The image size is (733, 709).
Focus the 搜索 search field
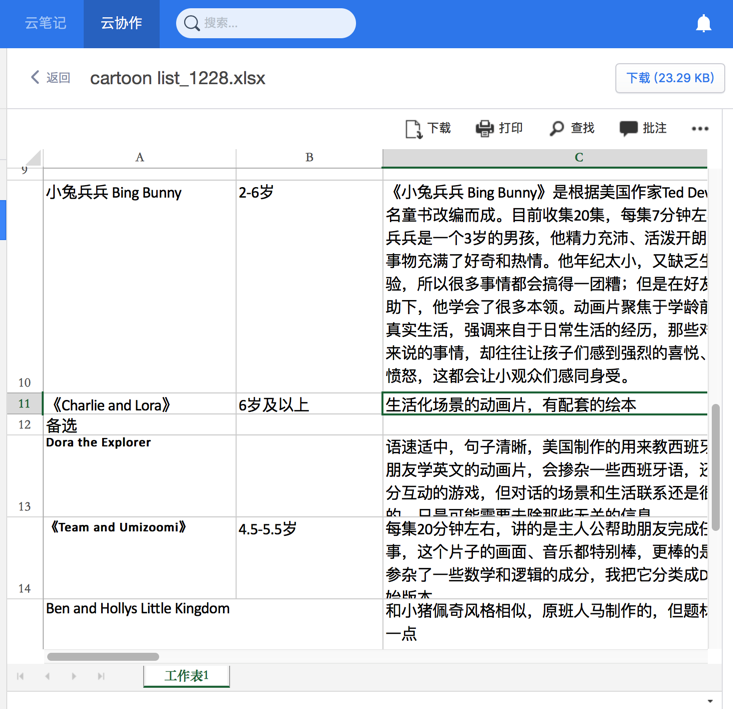pyautogui.click(x=266, y=23)
